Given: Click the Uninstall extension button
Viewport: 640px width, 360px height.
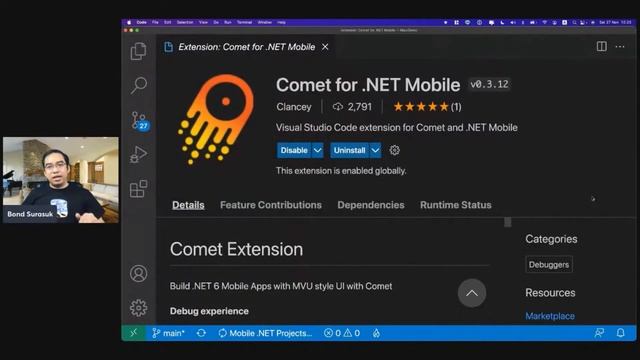Looking at the screenshot, I should tap(349, 150).
